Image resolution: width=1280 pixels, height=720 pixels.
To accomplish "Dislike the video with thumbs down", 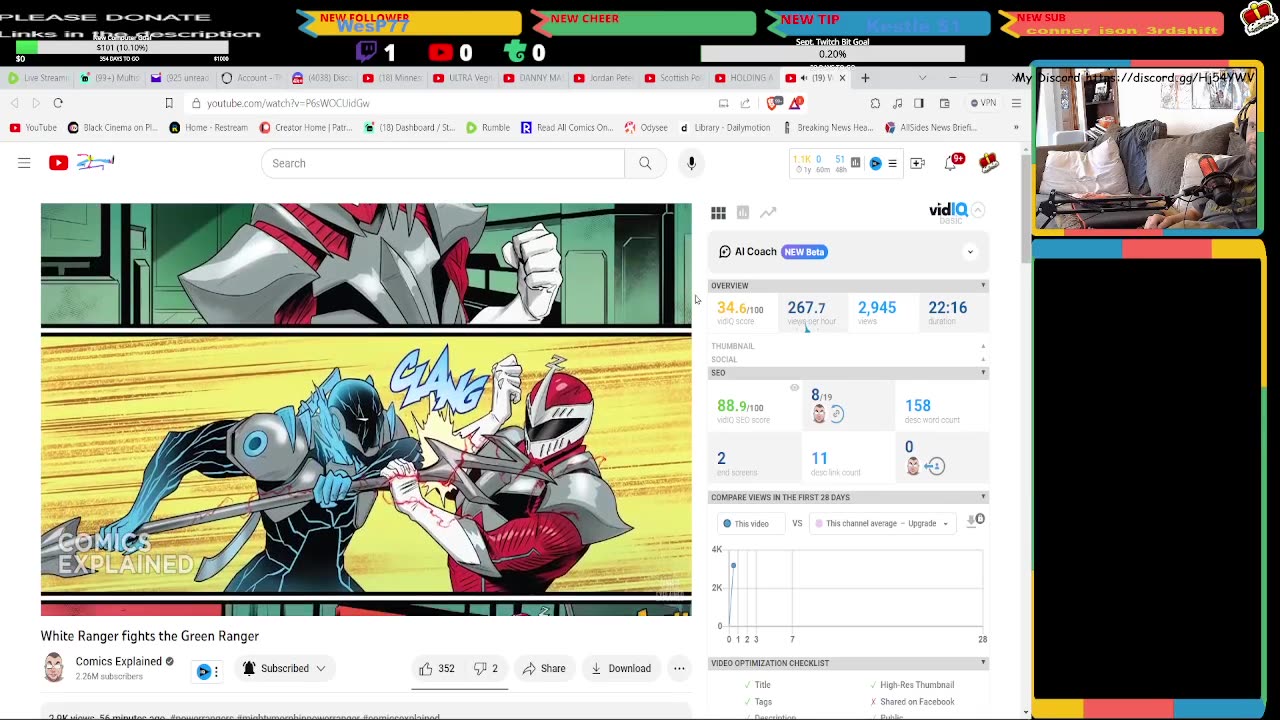I will pos(486,668).
